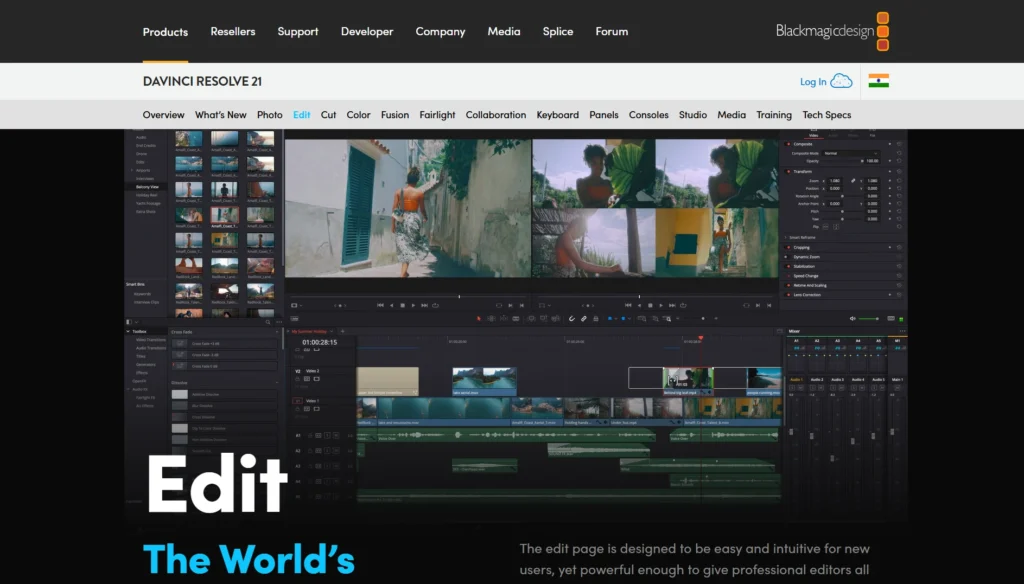The image size is (1024, 584).
Task: Stop playback in the source viewer
Action: click(x=402, y=305)
